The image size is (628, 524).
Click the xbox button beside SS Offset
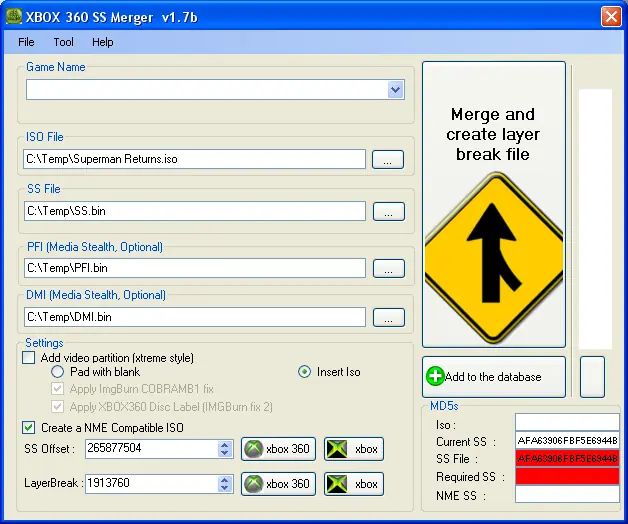pyautogui.click(x=354, y=449)
